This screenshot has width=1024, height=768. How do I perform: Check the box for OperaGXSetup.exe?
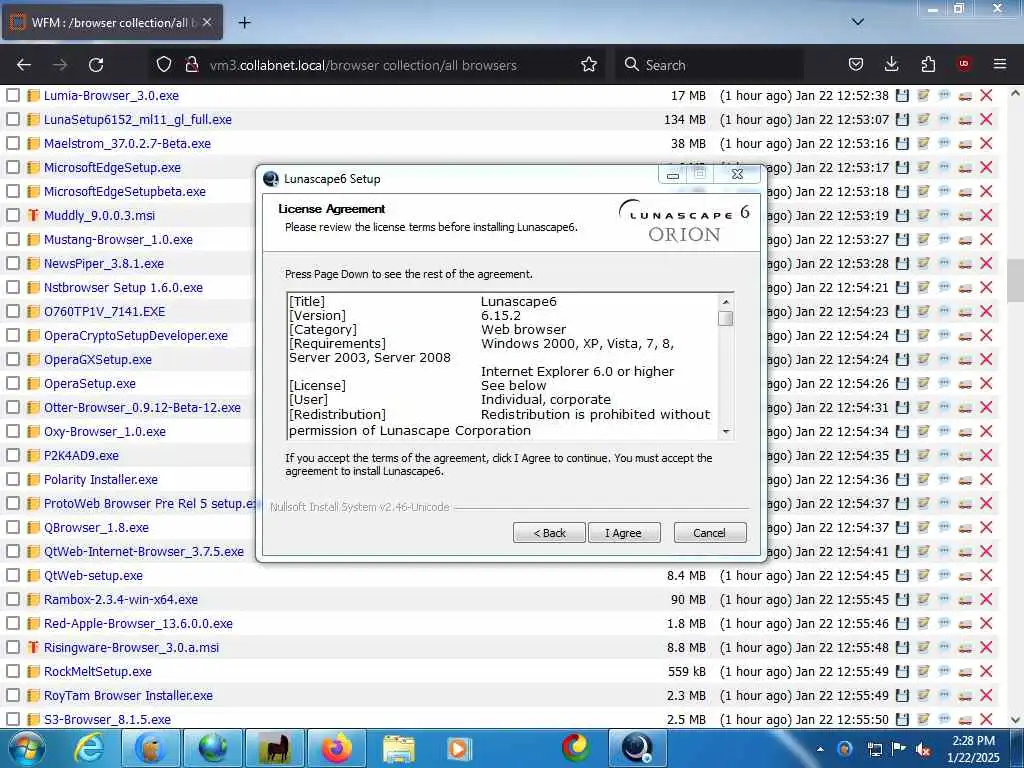pyautogui.click(x=13, y=359)
